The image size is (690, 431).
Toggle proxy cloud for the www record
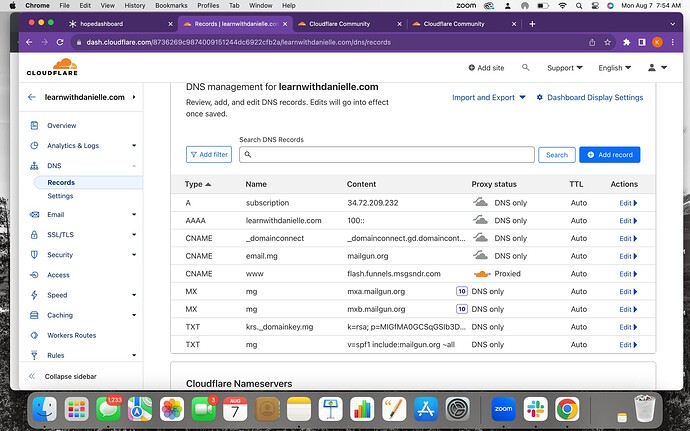pos(482,274)
